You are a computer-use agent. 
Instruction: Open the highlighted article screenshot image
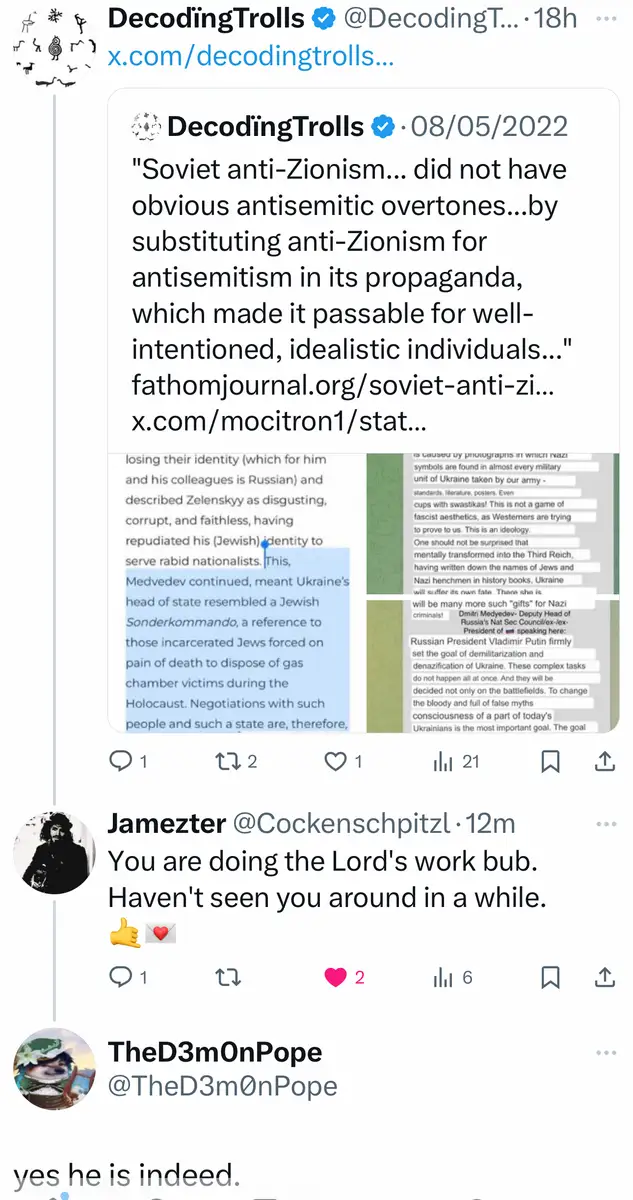click(x=236, y=592)
